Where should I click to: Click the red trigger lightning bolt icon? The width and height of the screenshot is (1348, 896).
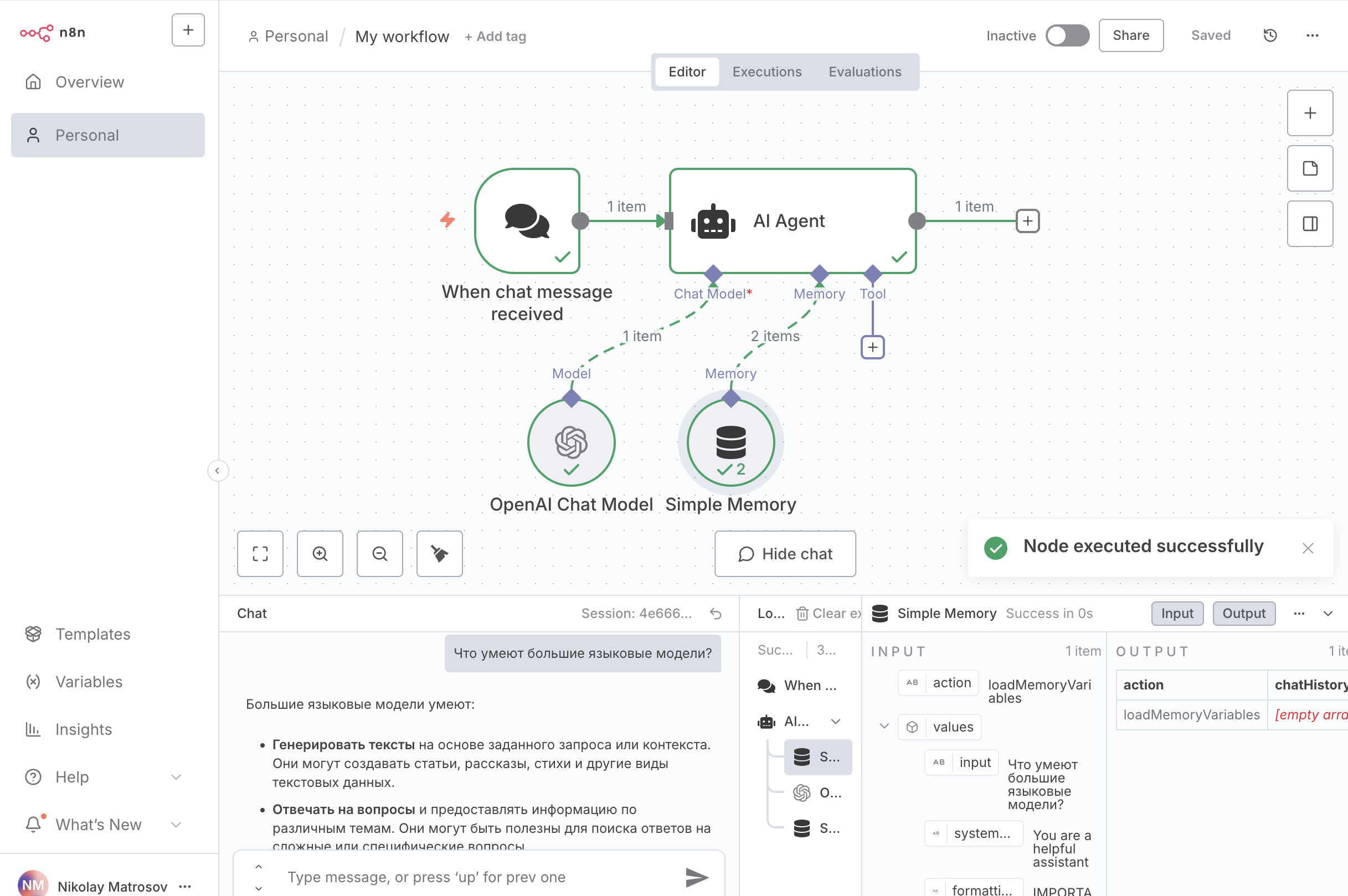(447, 219)
